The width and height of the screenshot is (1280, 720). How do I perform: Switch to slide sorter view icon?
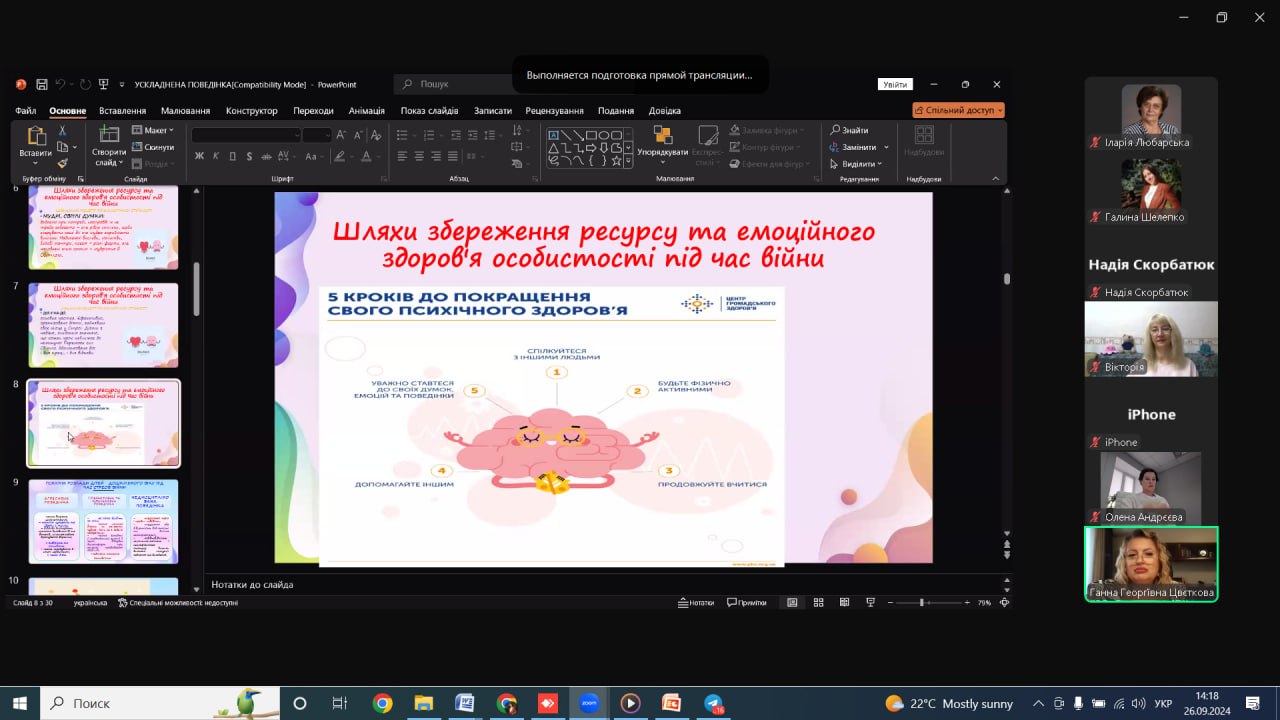[x=818, y=603]
